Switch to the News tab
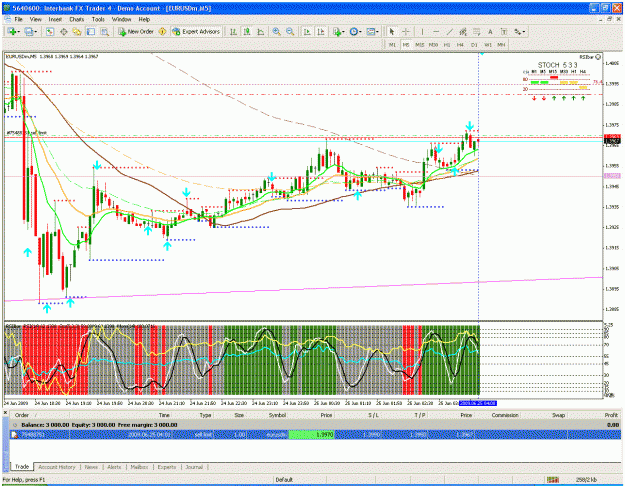This screenshot has width=625, height=486. coord(91,467)
